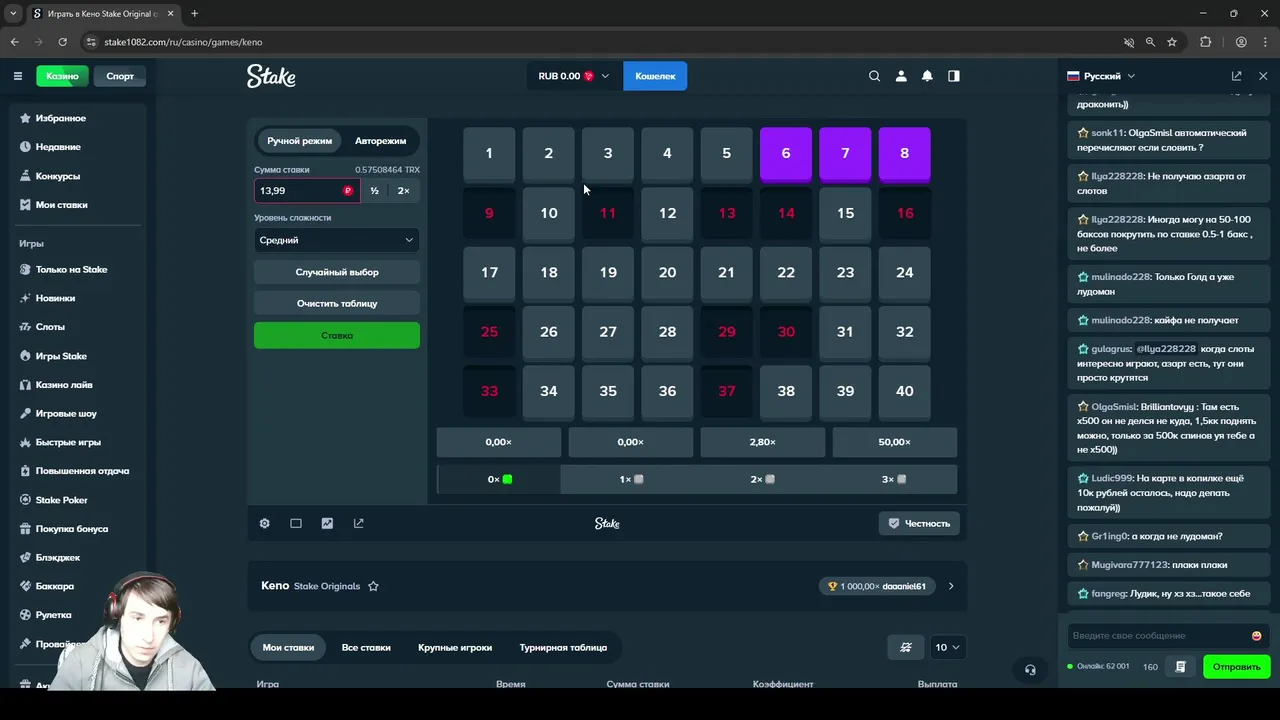Switch to Авторежим mode
Image resolution: width=1280 pixels, height=720 pixels.
coord(380,141)
